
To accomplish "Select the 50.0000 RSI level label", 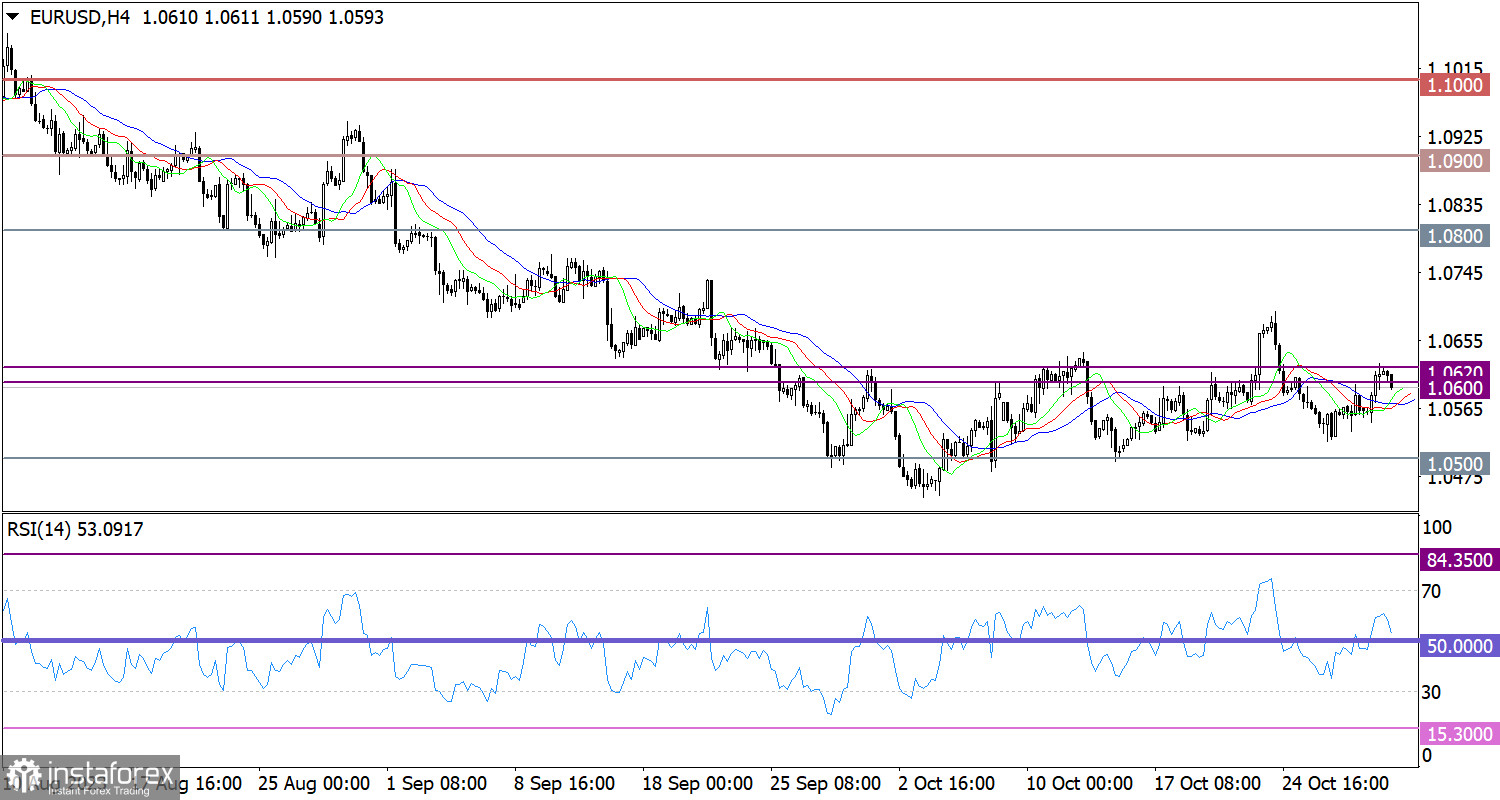I will click(x=1459, y=647).
